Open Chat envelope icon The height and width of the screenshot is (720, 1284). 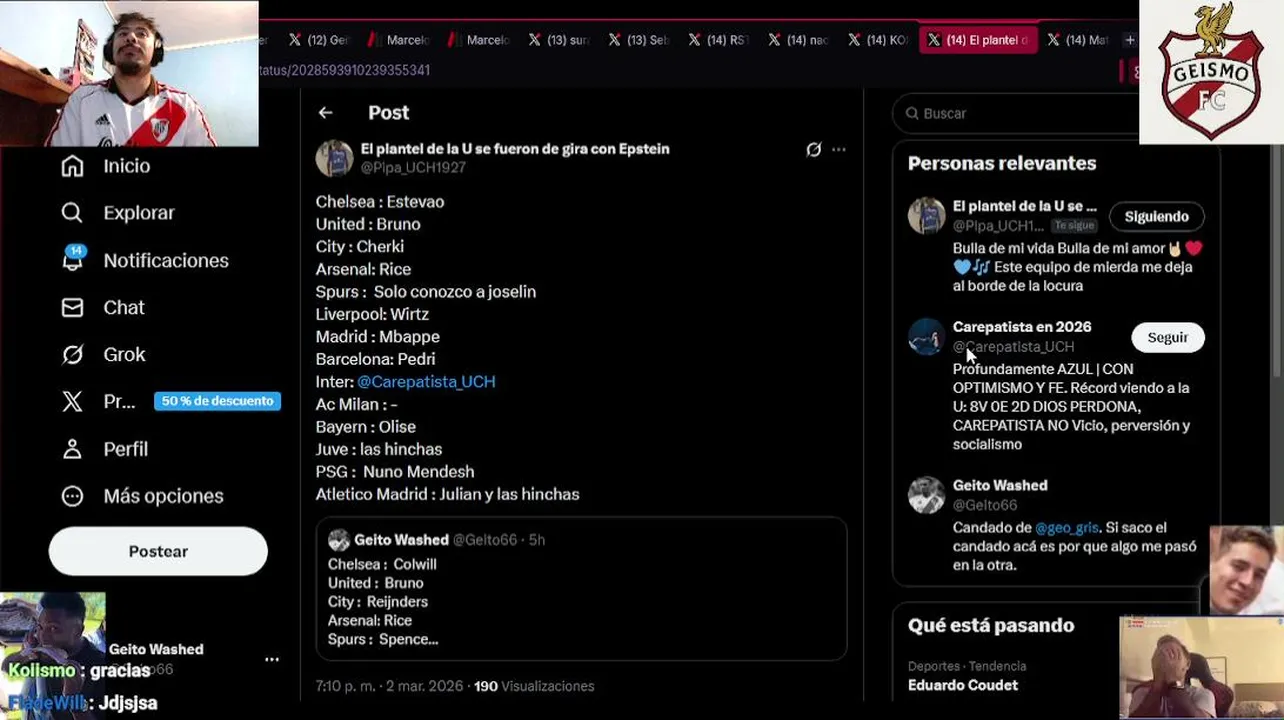(x=72, y=307)
